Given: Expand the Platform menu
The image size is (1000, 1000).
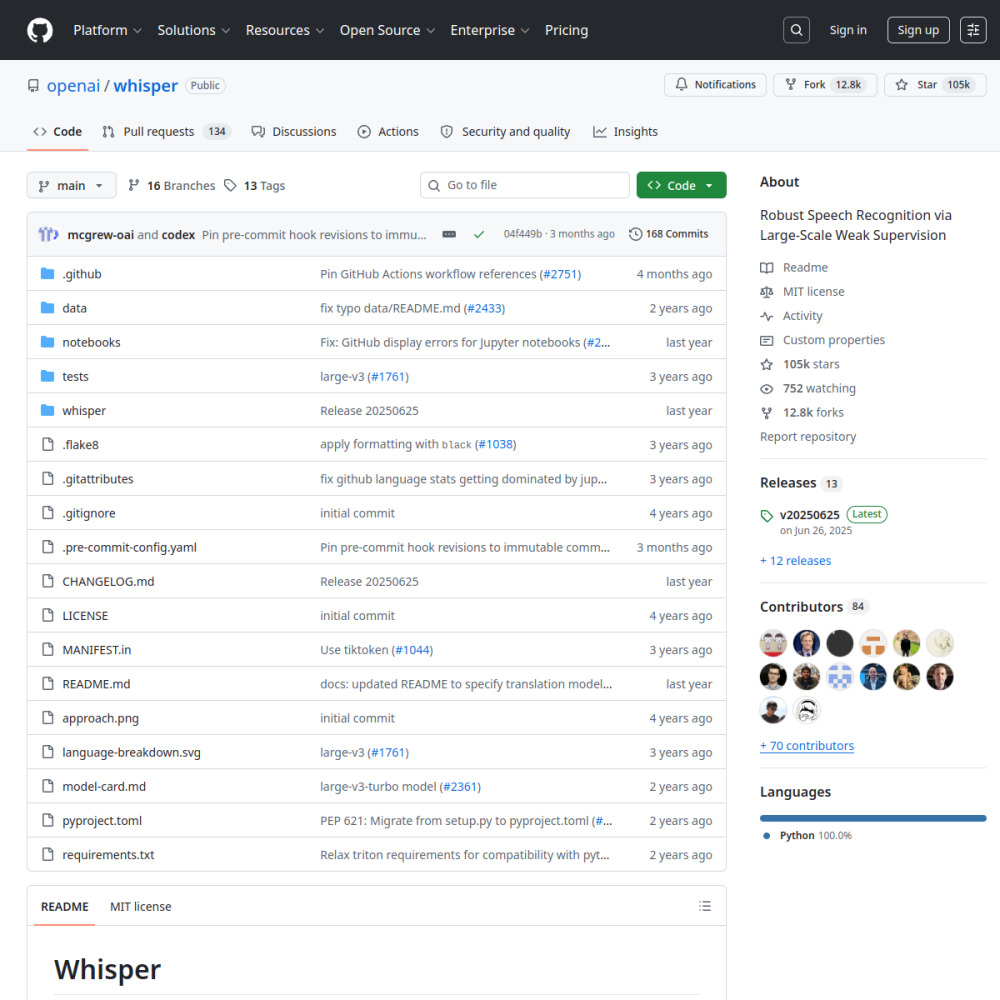Looking at the screenshot, I should click(x=107, y=30).
